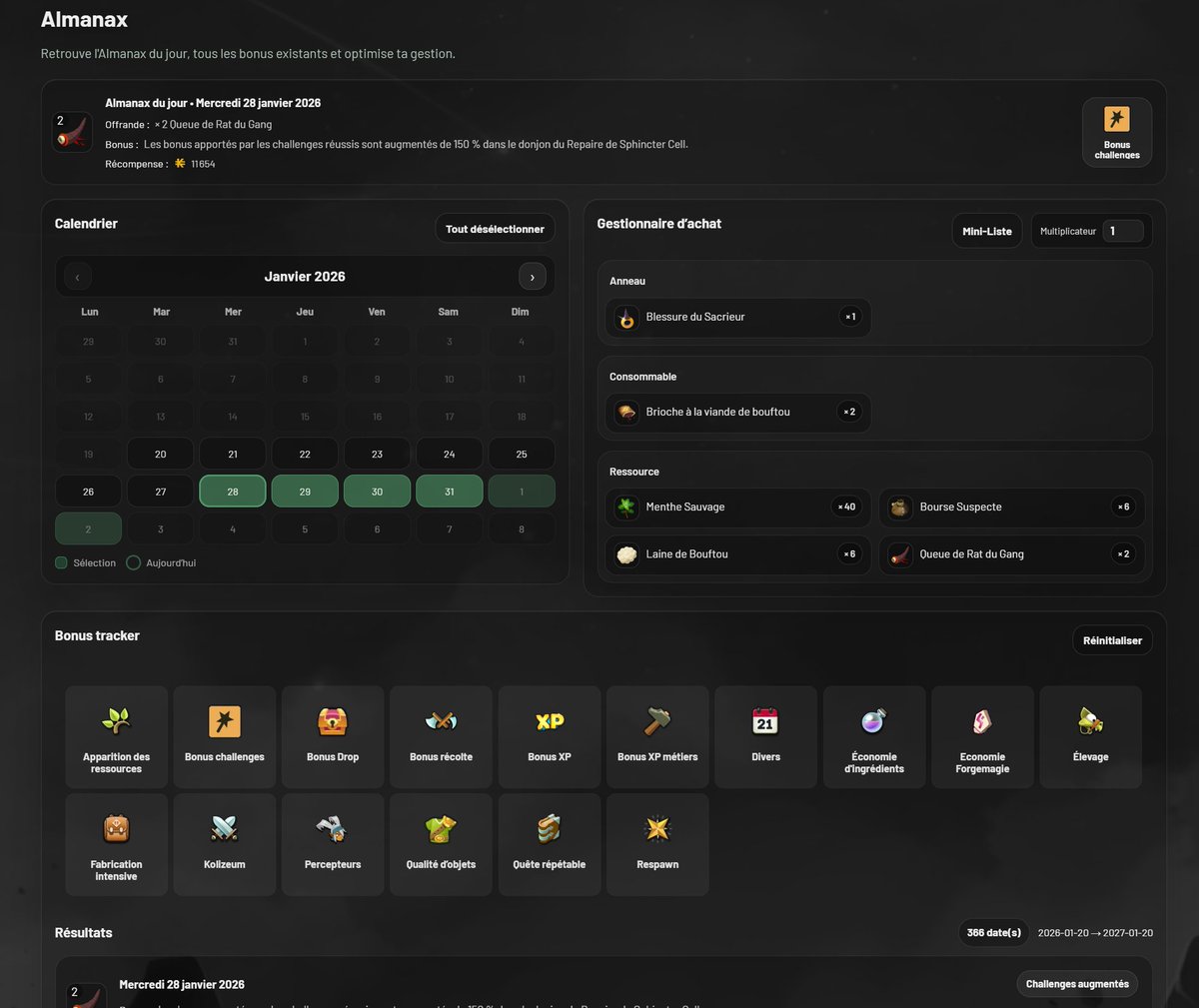Open the Quête répétable tile

(x=550, y=844)
